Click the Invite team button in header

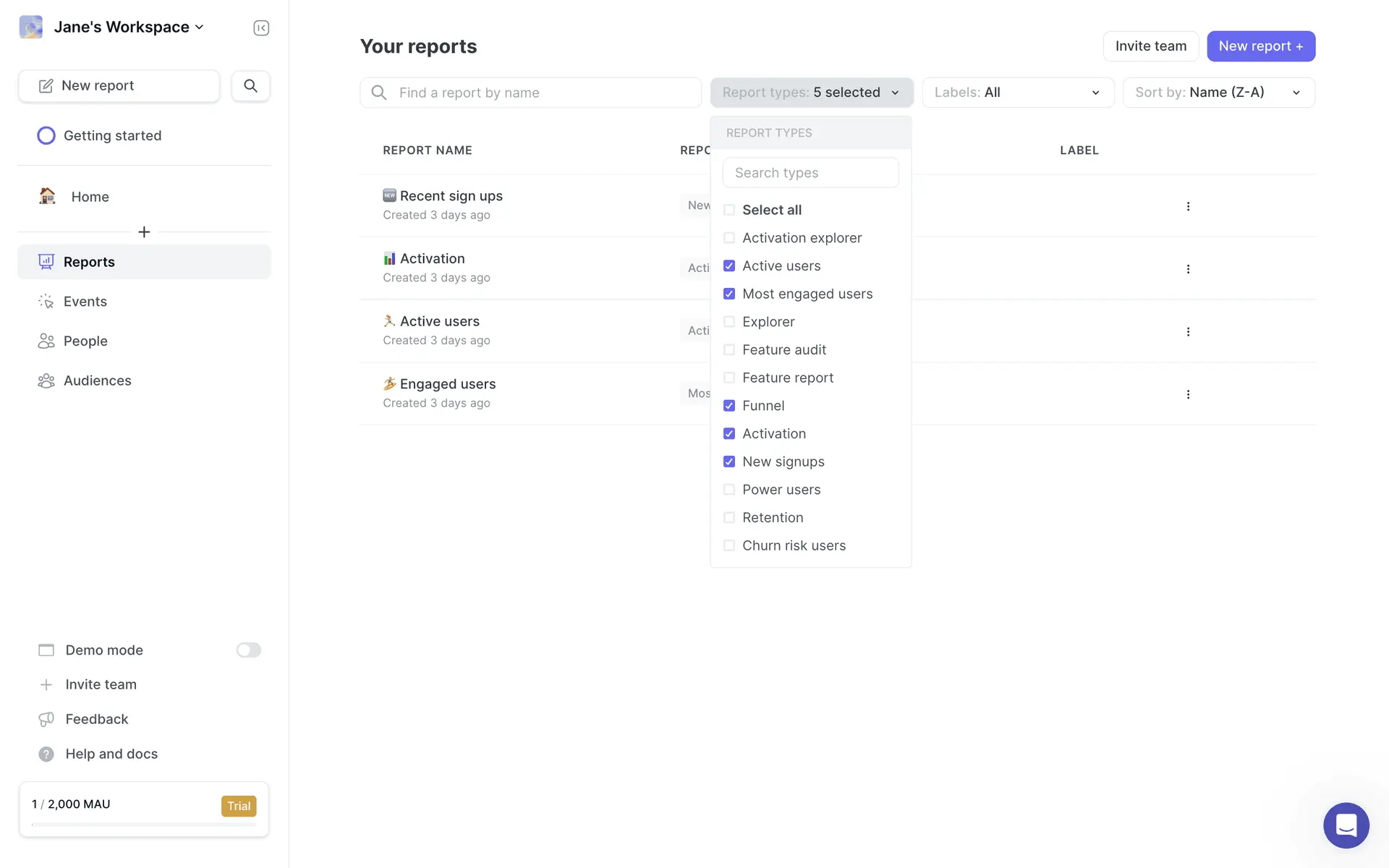(1150, 46)
